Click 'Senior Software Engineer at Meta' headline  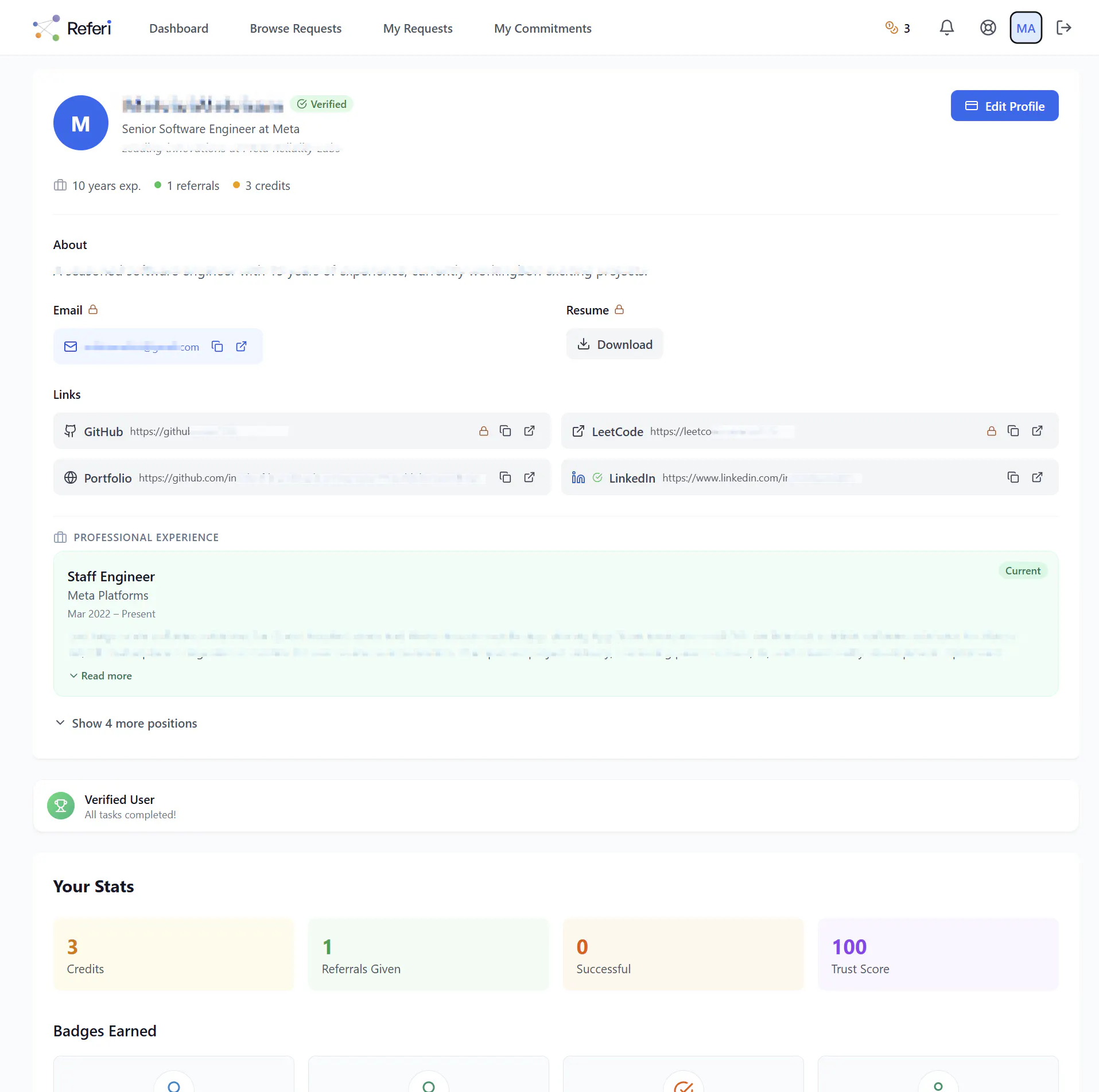pyautogui.click(x=211, y=129)
